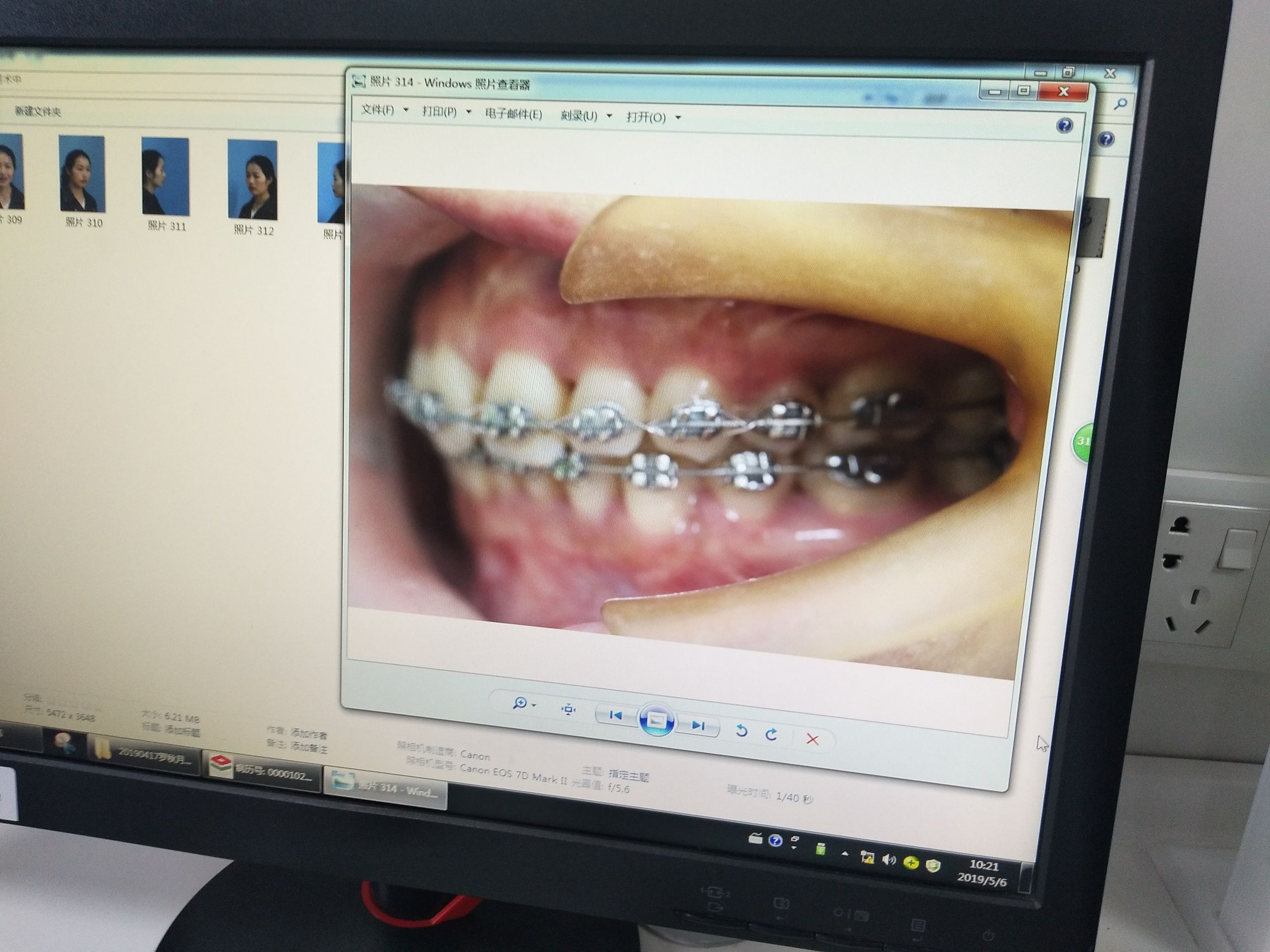Click the Show desktop strip

1025,878
